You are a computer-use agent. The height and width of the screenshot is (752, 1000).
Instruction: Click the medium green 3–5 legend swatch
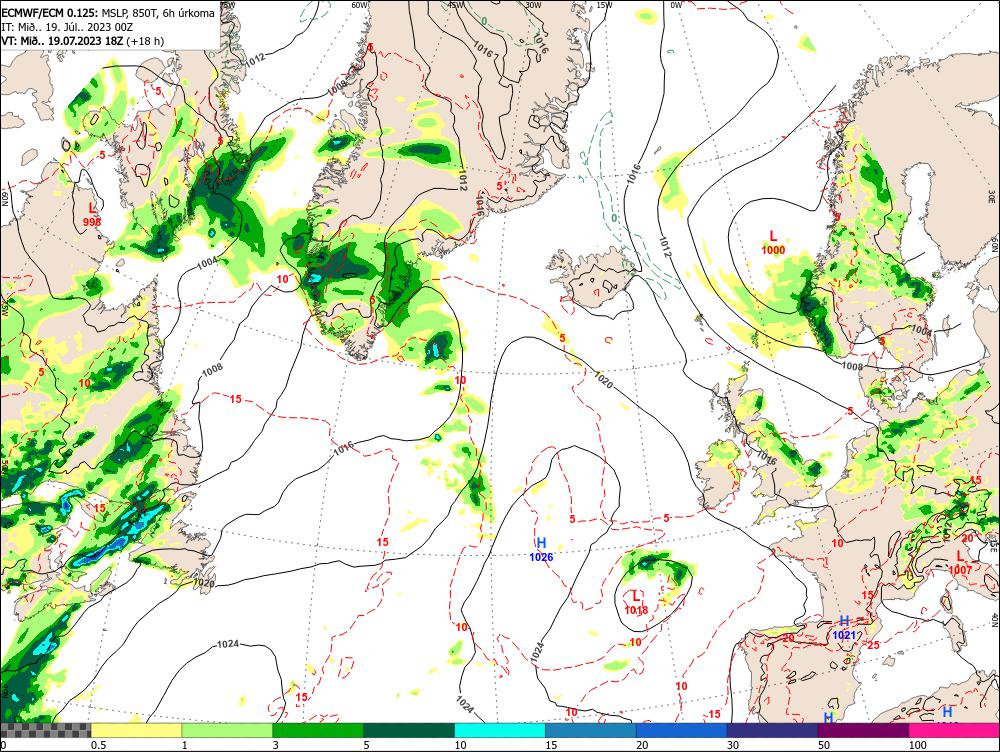coord(318,730)
